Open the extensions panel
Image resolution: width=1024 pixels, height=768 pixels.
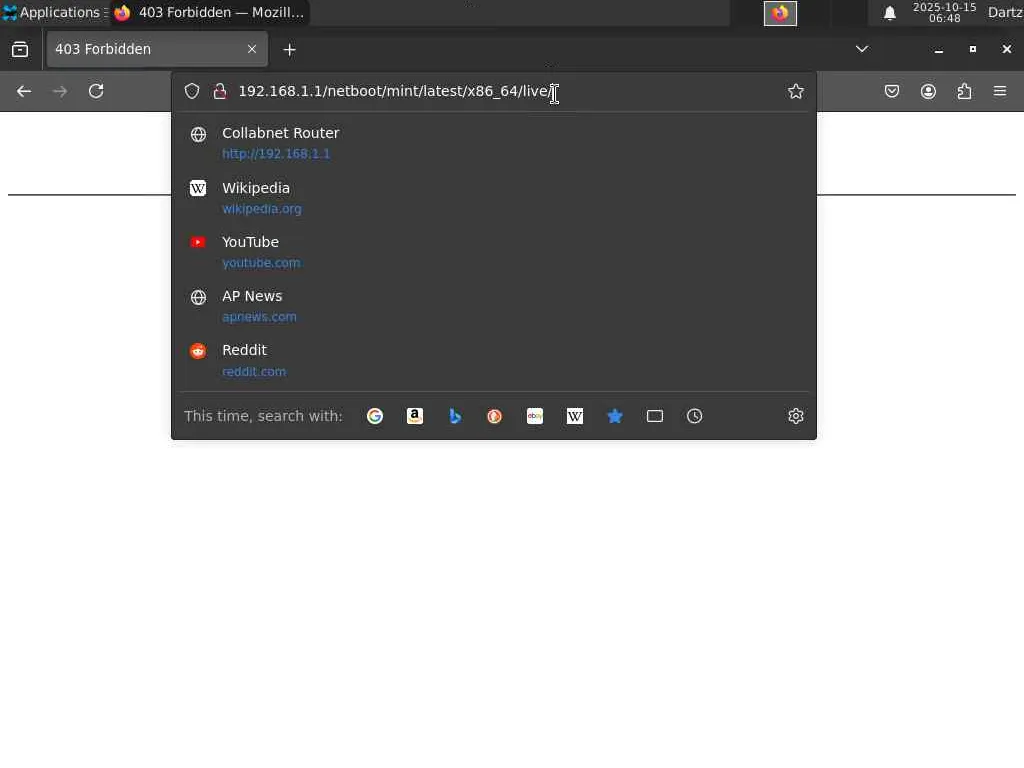tap(964, 91)
